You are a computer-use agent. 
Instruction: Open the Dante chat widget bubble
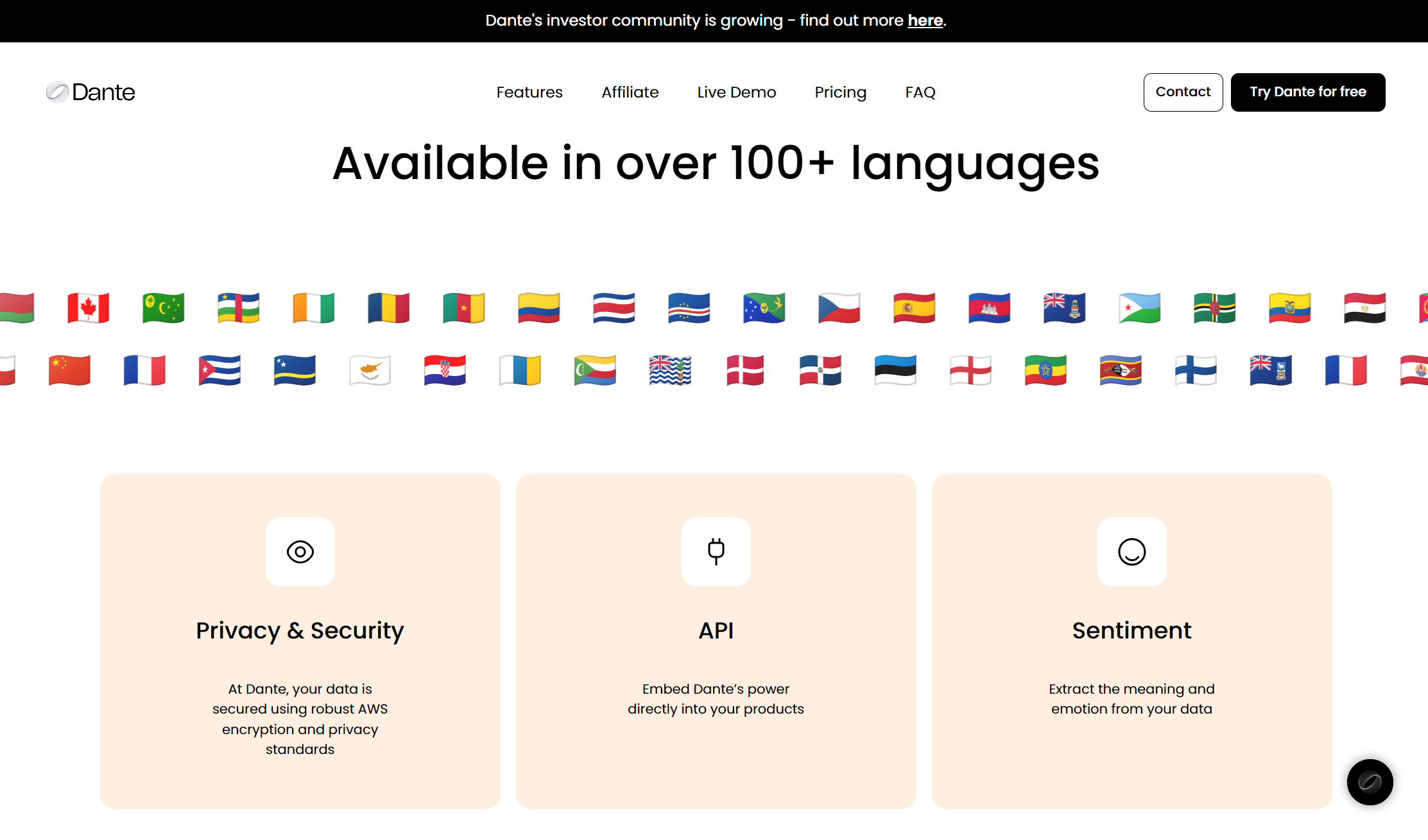[1370, 782]
